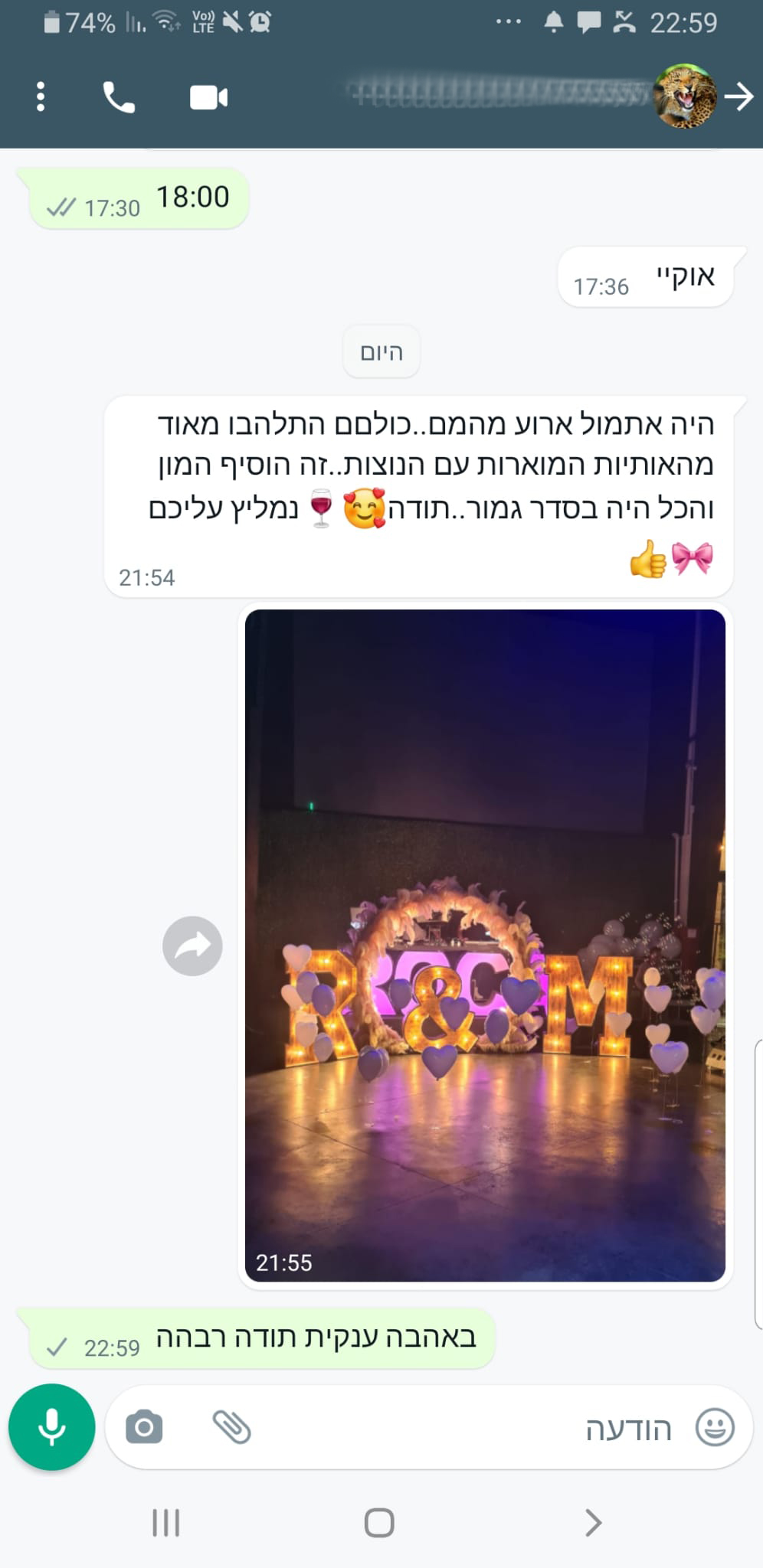Tap the microphone voice message button

(x=51, y=1427)
